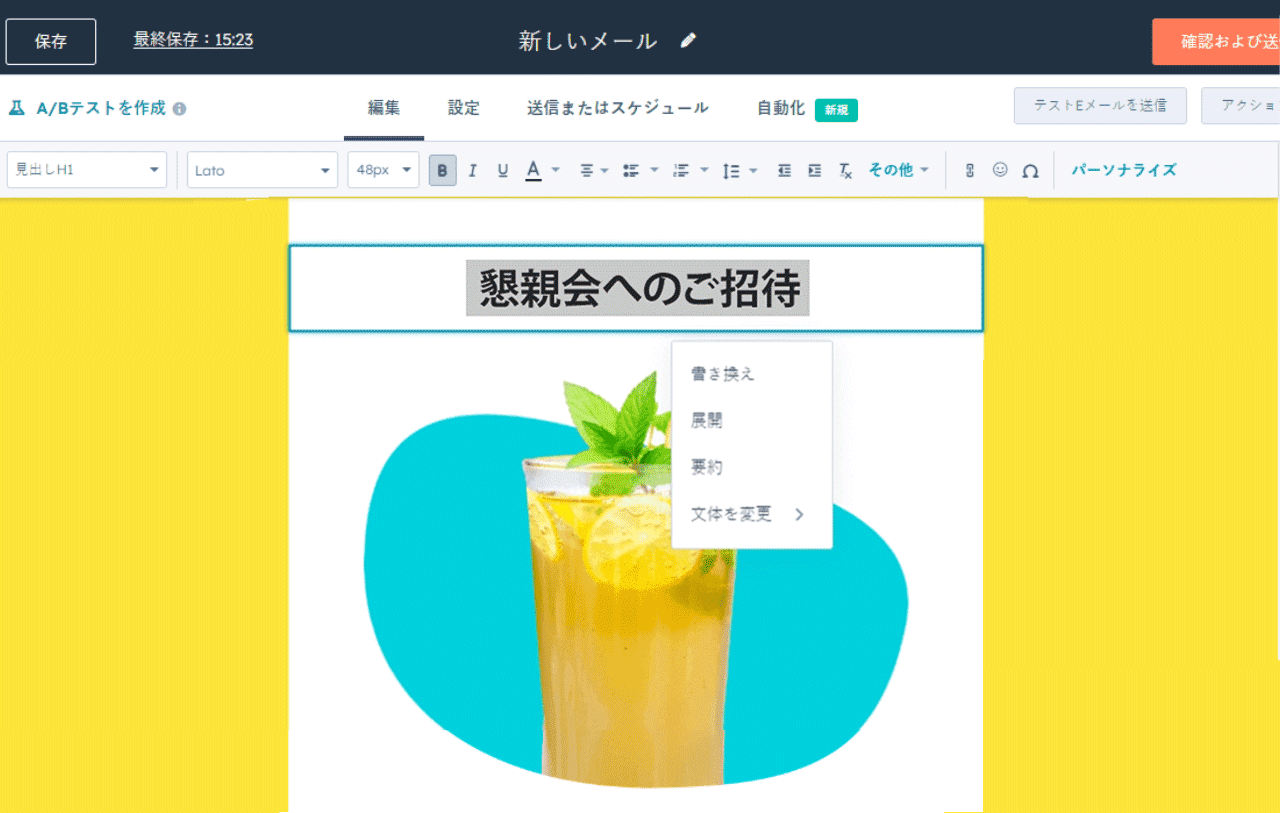Viewport: 1280px width, 813px height.
Task: Choose 文体を変更 from the context menu
Action: [x=752, y=514]
